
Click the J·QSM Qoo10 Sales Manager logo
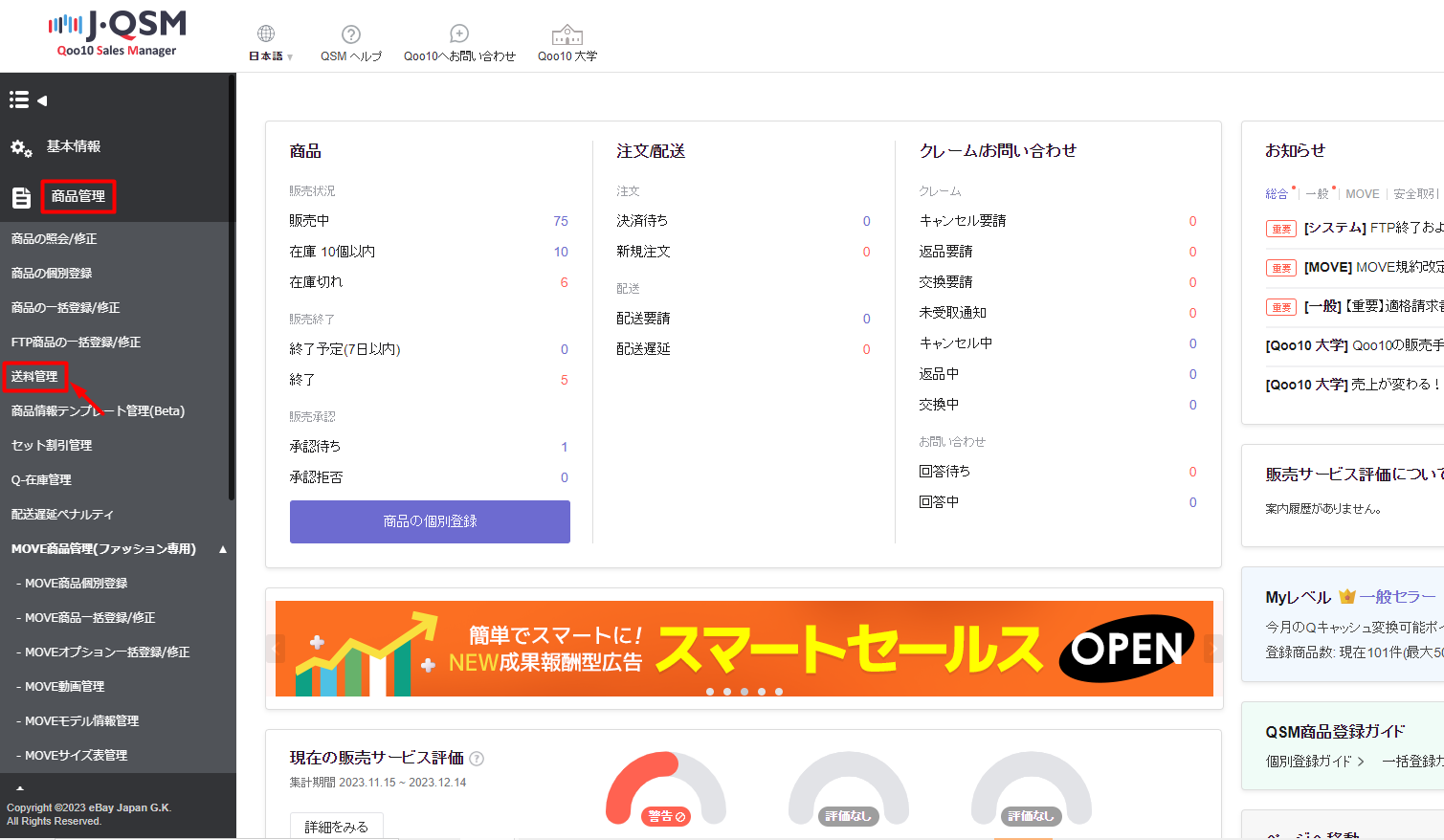click(117, 34)
